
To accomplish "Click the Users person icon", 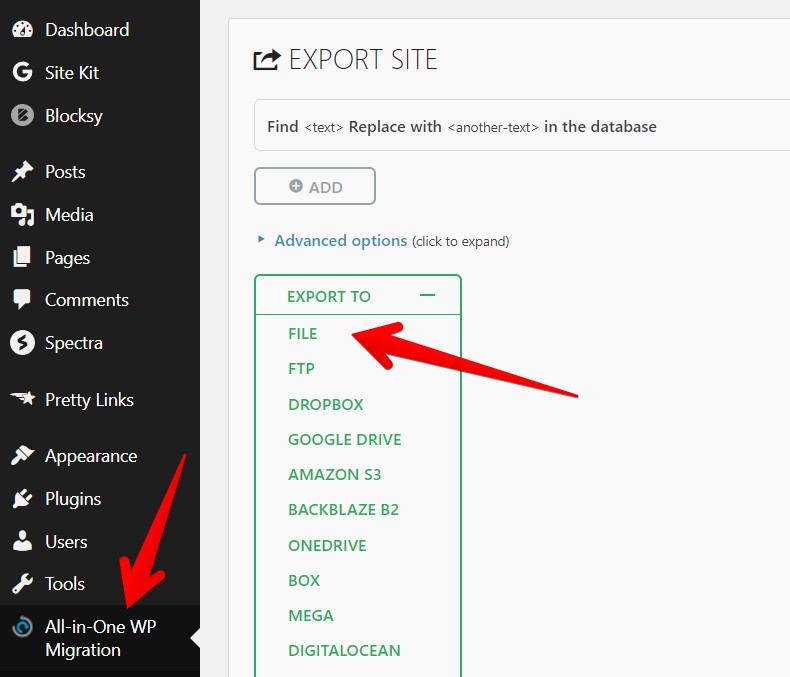I will (22, 541).
